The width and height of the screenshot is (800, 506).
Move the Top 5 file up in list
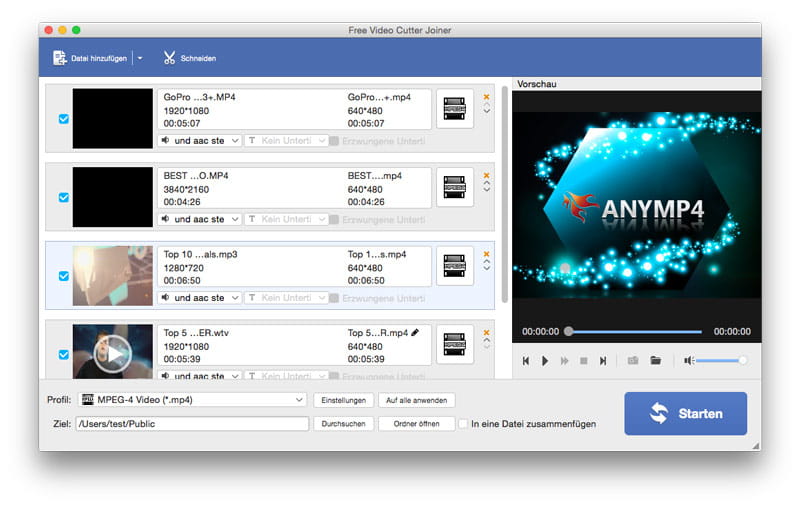click(x=487, y=340)
